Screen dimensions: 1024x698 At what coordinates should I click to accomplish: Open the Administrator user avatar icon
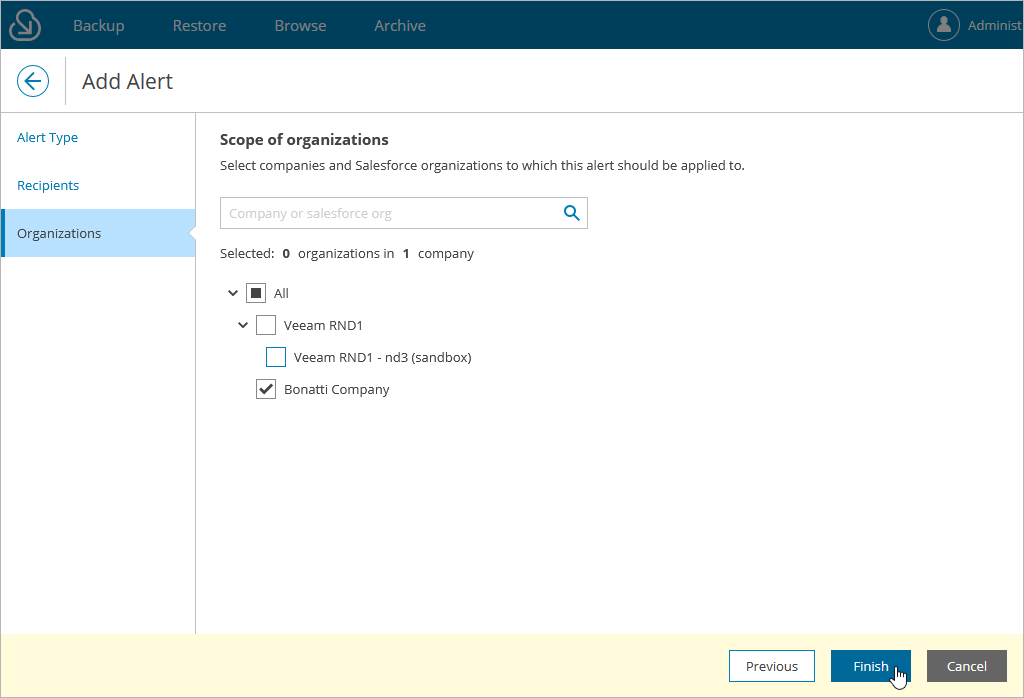pyautogui.click(x=944, y=25)
